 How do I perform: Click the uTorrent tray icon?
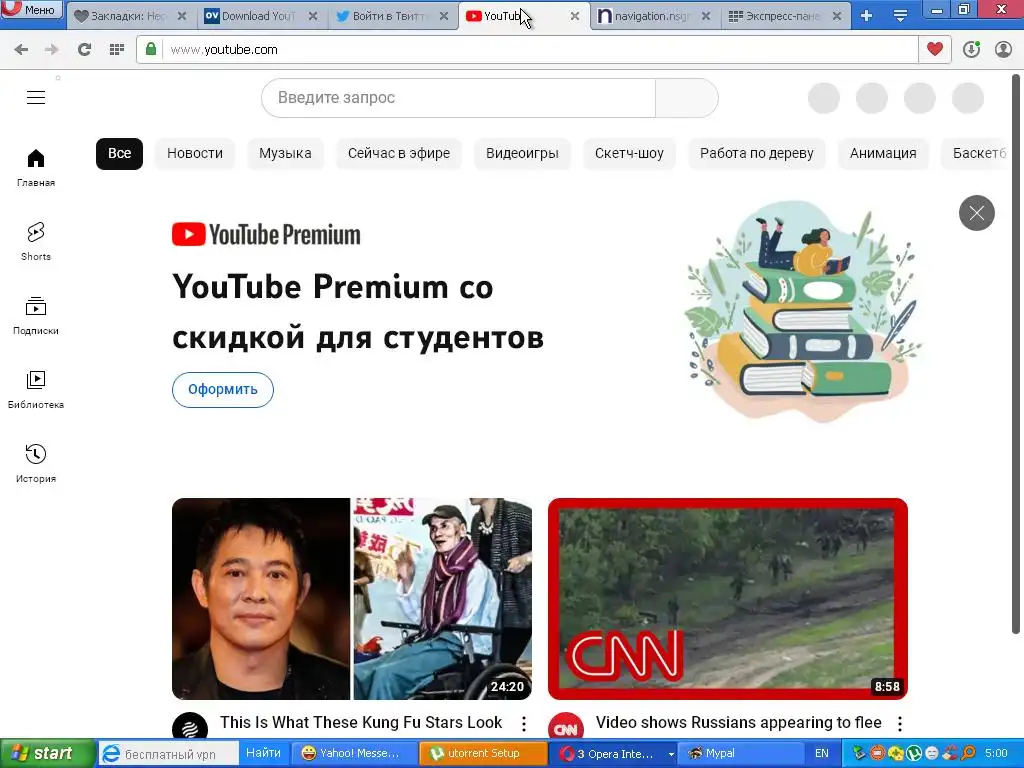pyautogui.click(x=914, y=754)
